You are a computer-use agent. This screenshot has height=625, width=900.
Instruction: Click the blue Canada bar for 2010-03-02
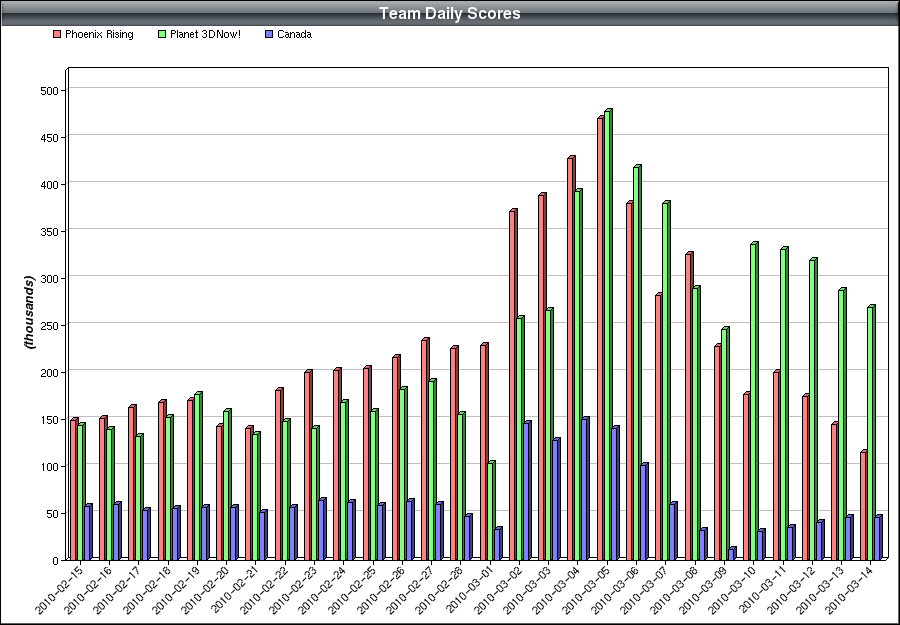(x=527, y=491)
